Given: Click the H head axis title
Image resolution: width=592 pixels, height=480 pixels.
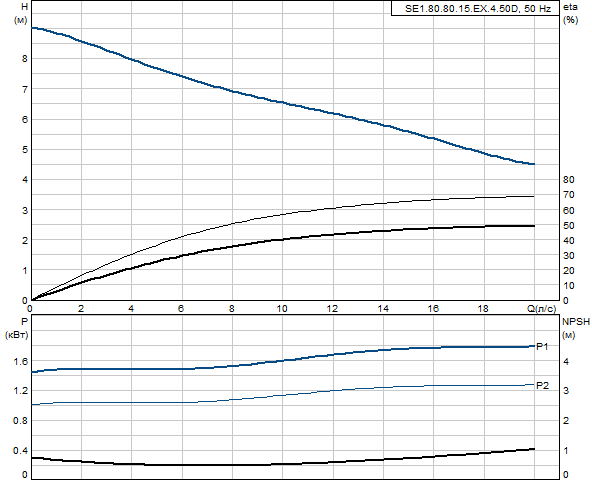Looking at the screenshot, I should pos(25,7).
